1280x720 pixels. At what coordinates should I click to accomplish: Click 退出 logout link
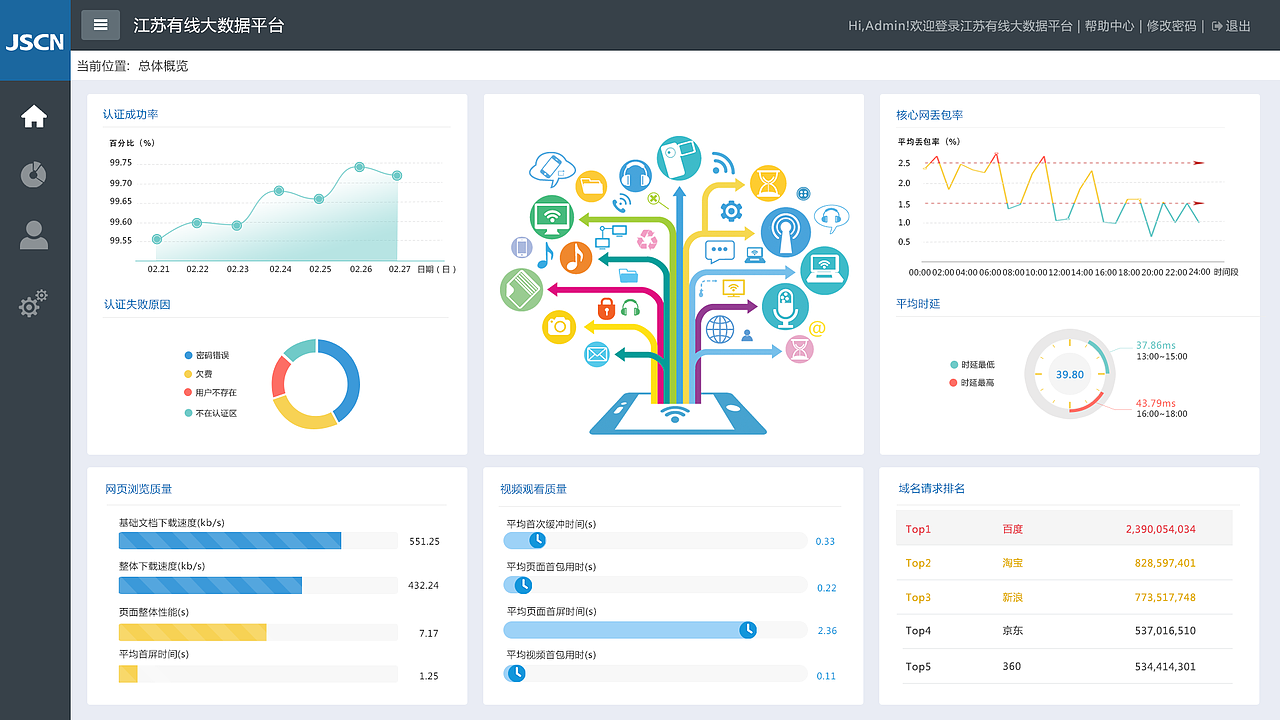coord(1238,26)
